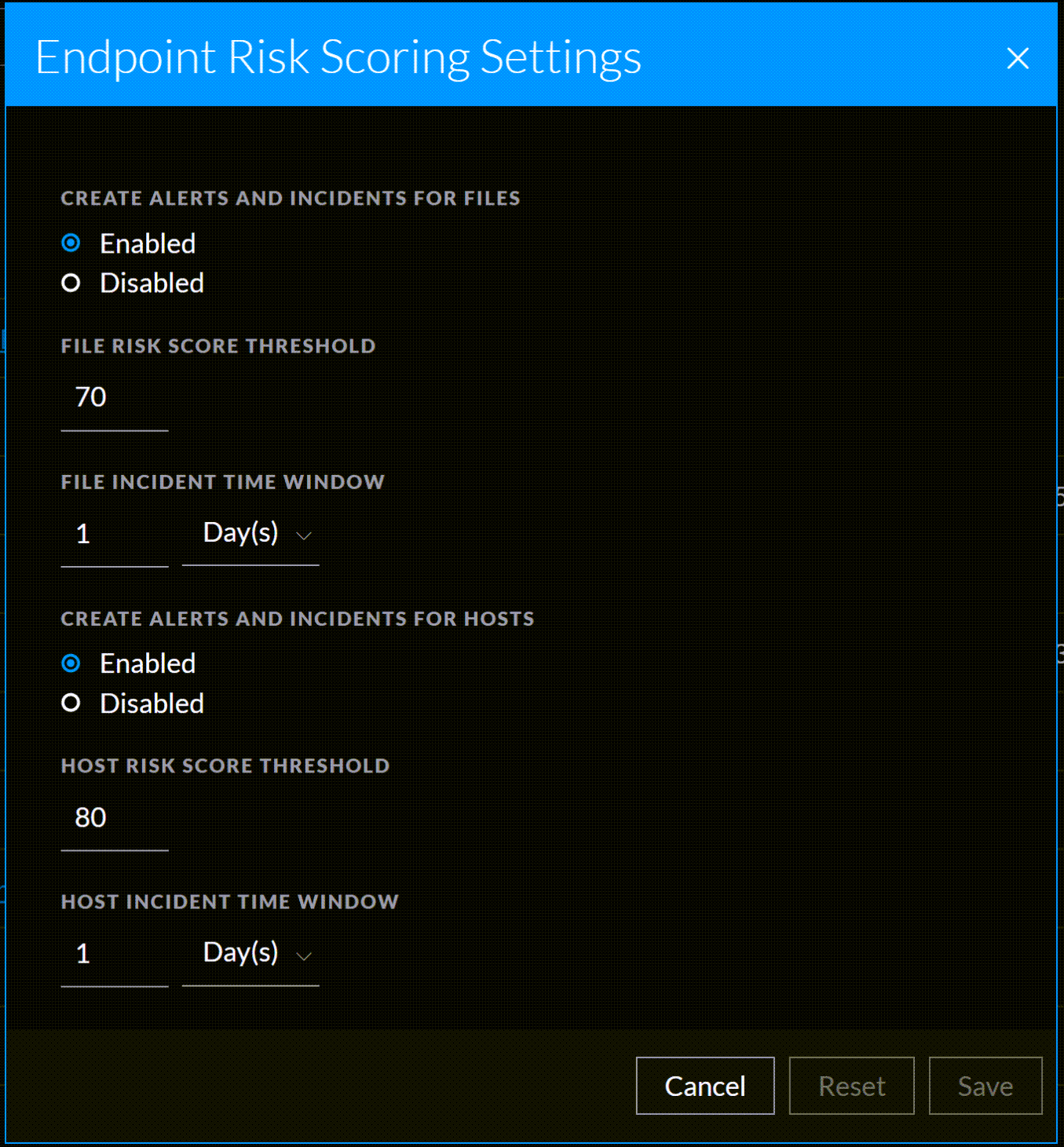The height and width of the screenshot is (1147, 1064).
Task: Click the chevron beside the file Day(s) selector
Action: (304, 536)
